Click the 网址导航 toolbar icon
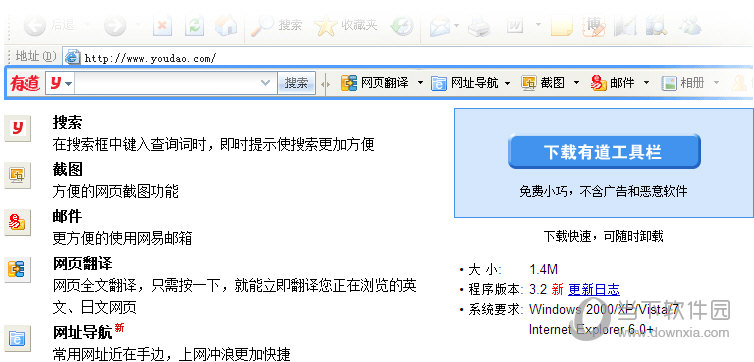 (x=439, y=84)
